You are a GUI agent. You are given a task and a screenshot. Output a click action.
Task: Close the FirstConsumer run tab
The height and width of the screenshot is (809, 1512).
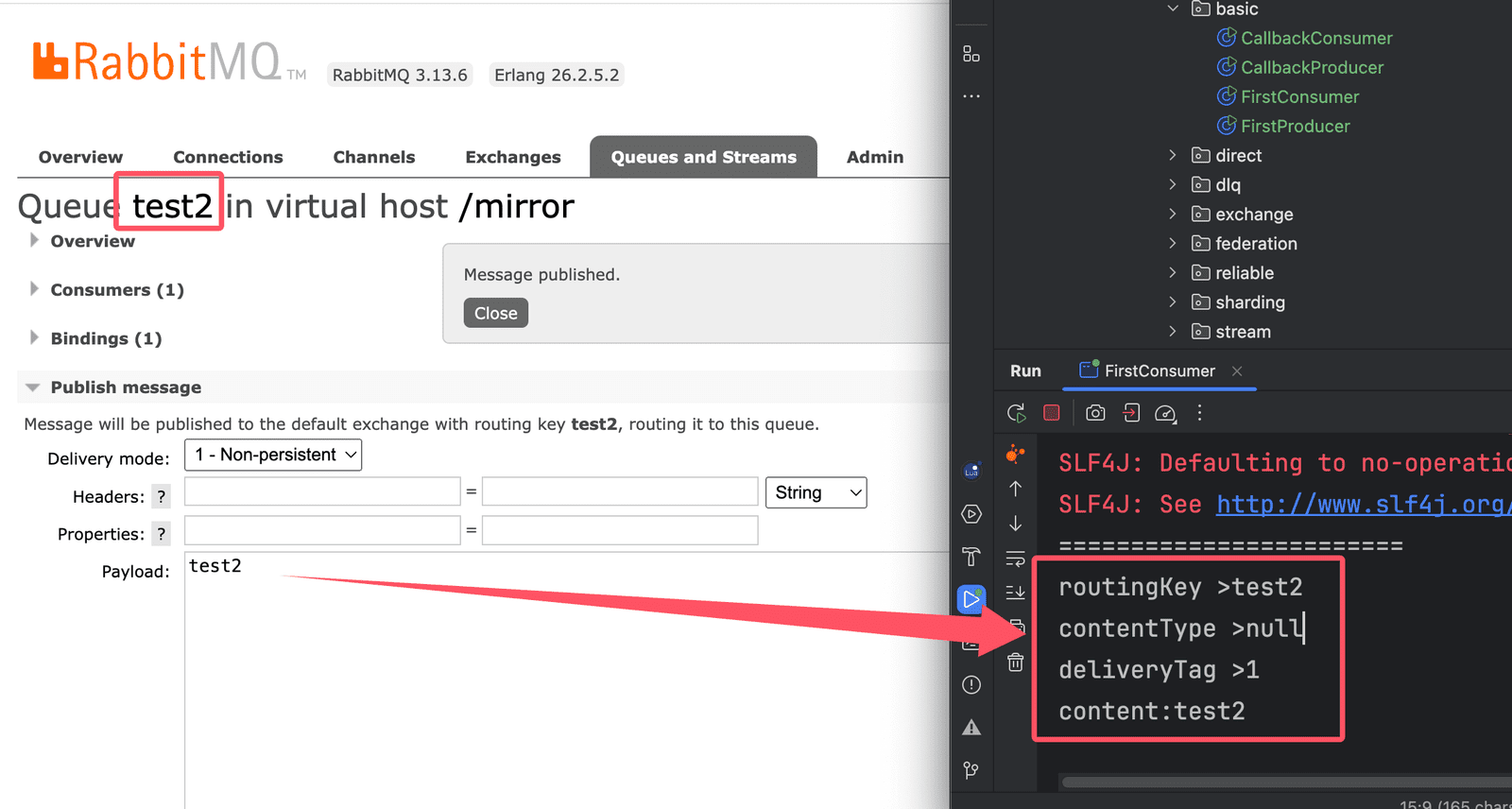click(x=1237, y=371)
